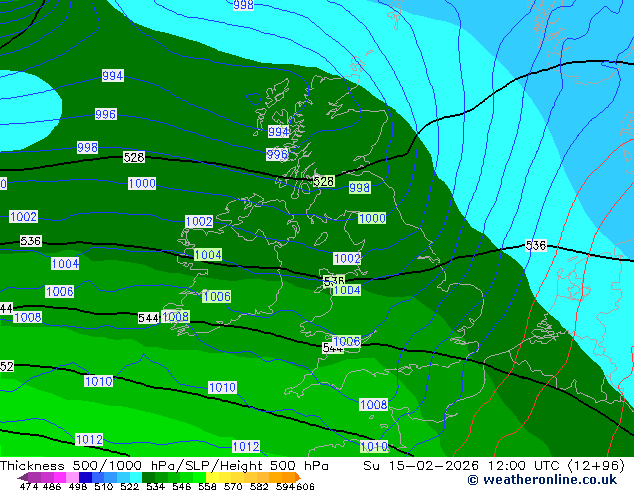This screenshot has width=634, height=490.
Task: Click the dark purple arrow at legend start
Action: [x=23, y=477]
